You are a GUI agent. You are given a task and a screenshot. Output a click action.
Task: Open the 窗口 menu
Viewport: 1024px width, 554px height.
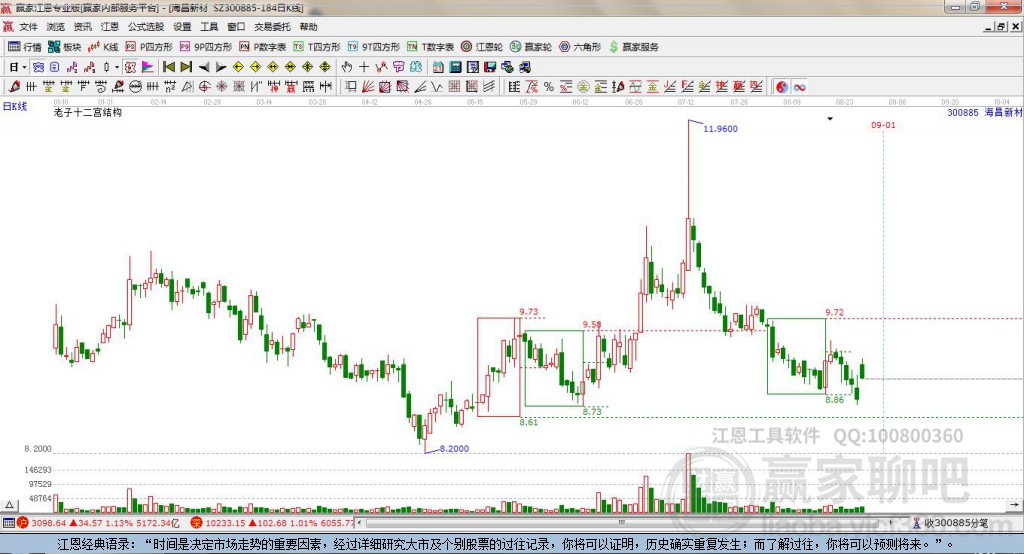(x=236, y=27)
